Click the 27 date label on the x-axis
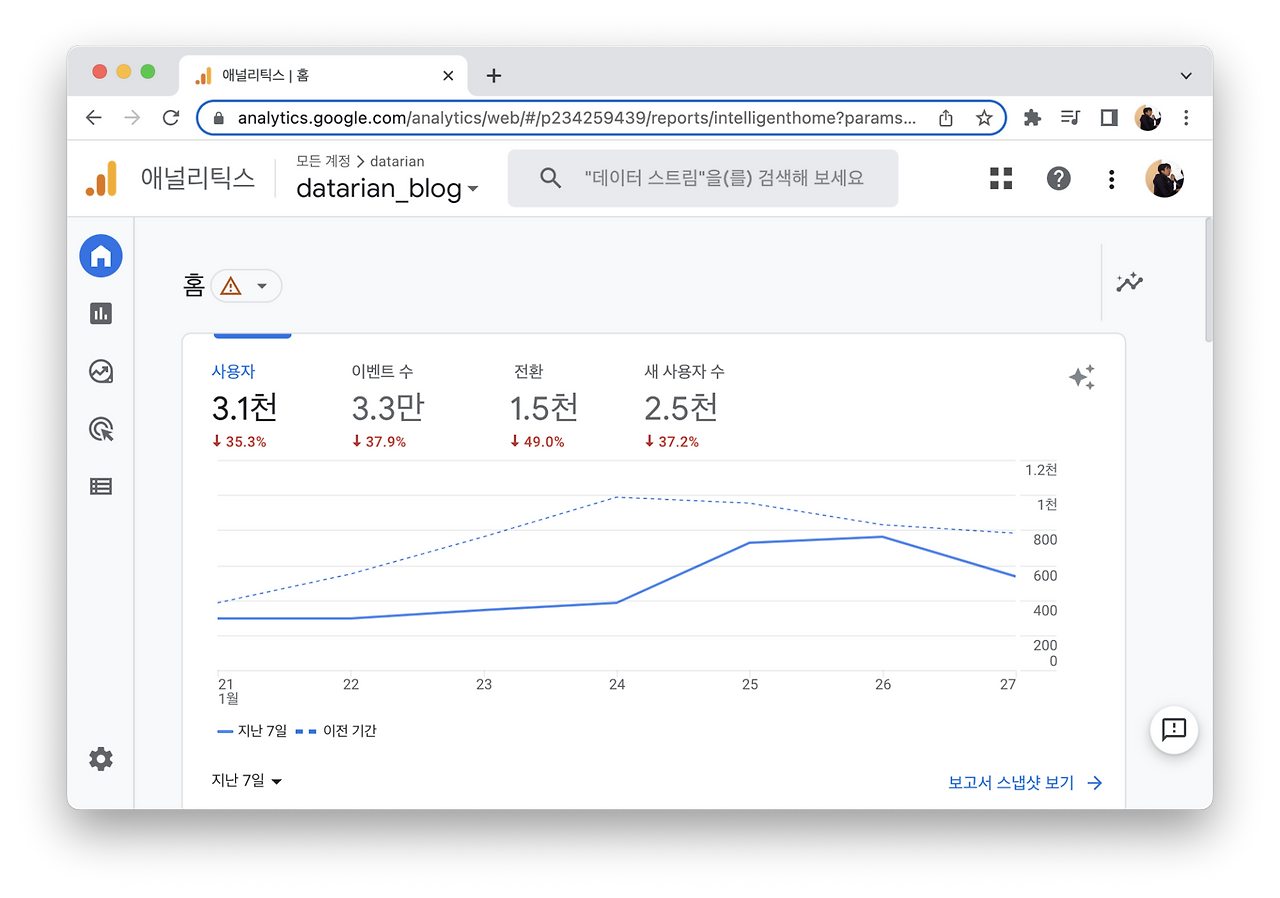1280x898 pixels. click(x=1008, y=685)
